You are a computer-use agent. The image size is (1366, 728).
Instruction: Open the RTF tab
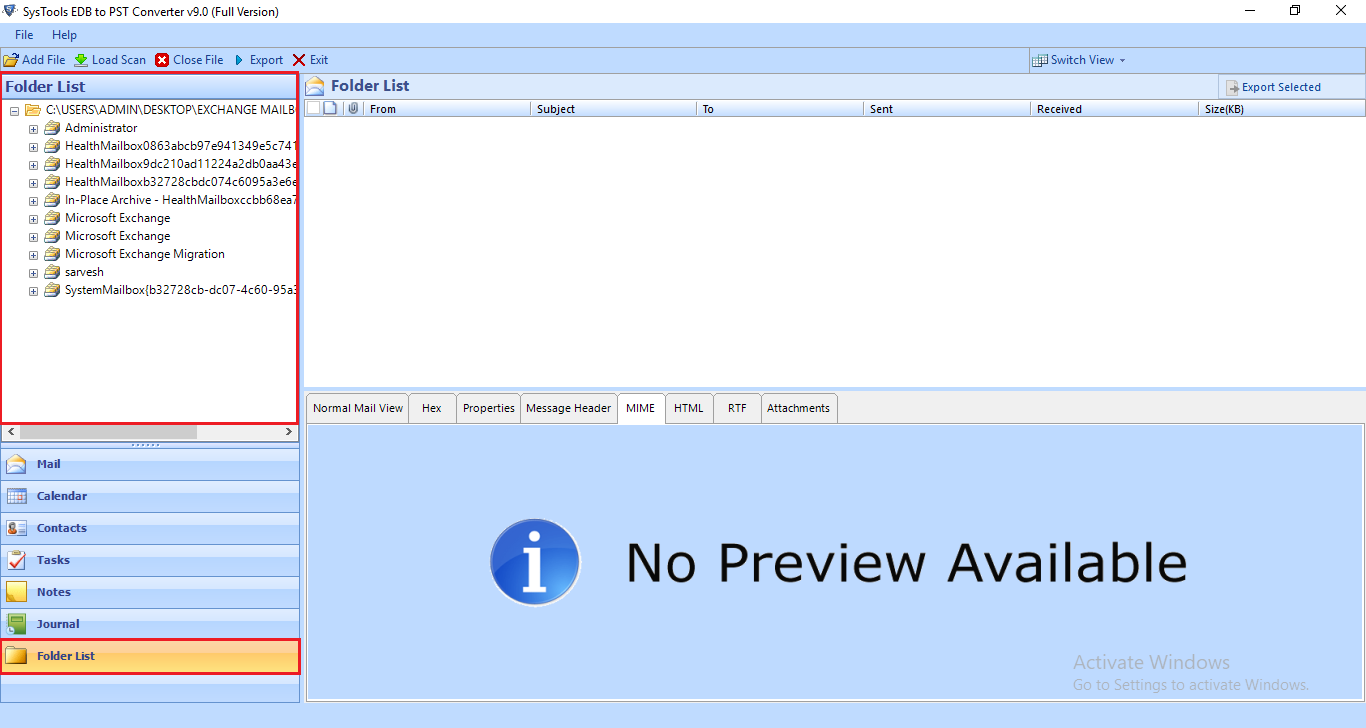(737, 408)
